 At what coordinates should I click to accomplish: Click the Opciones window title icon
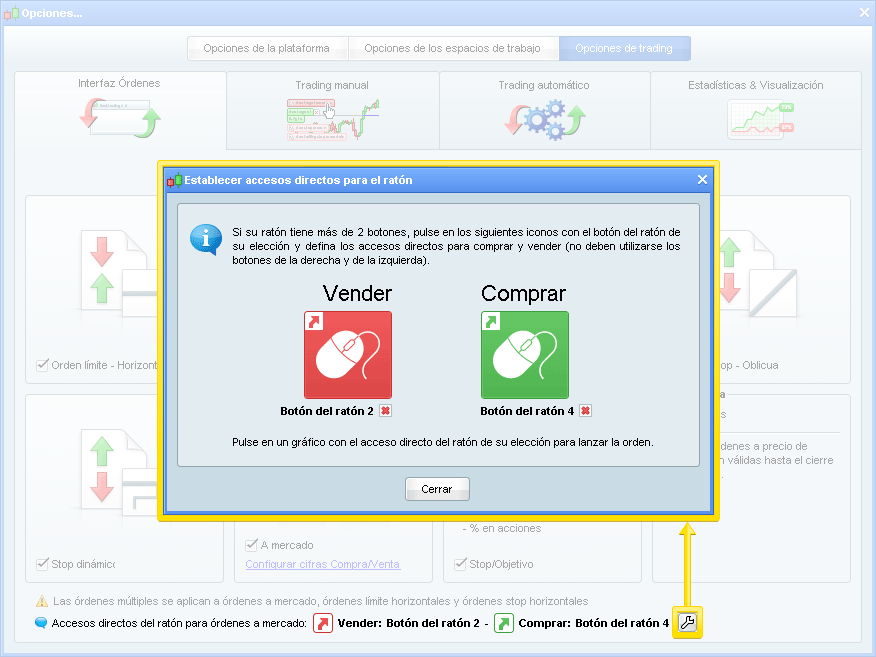coord(11,13)
